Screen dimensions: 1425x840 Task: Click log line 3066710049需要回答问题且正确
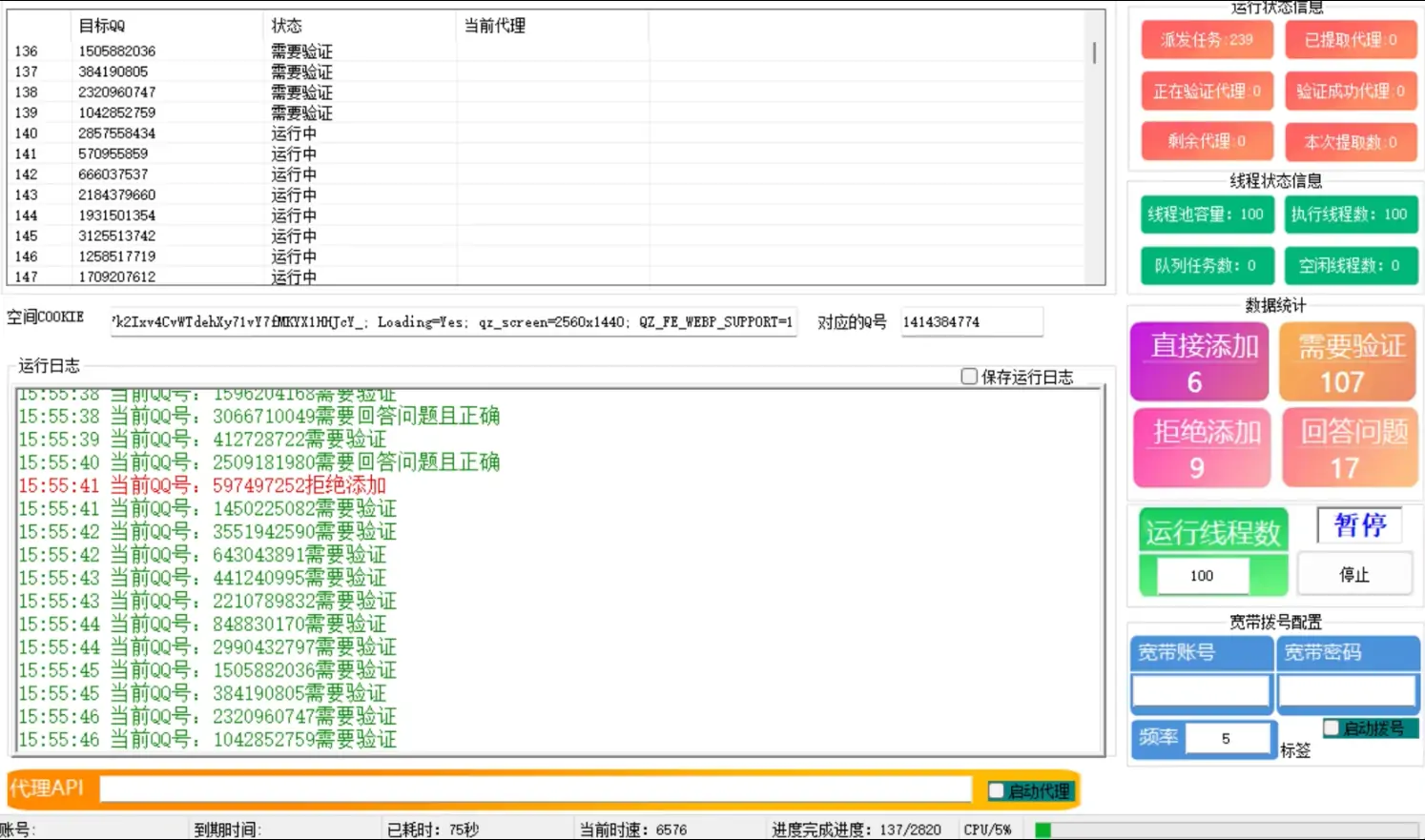[x=259, y=416]
